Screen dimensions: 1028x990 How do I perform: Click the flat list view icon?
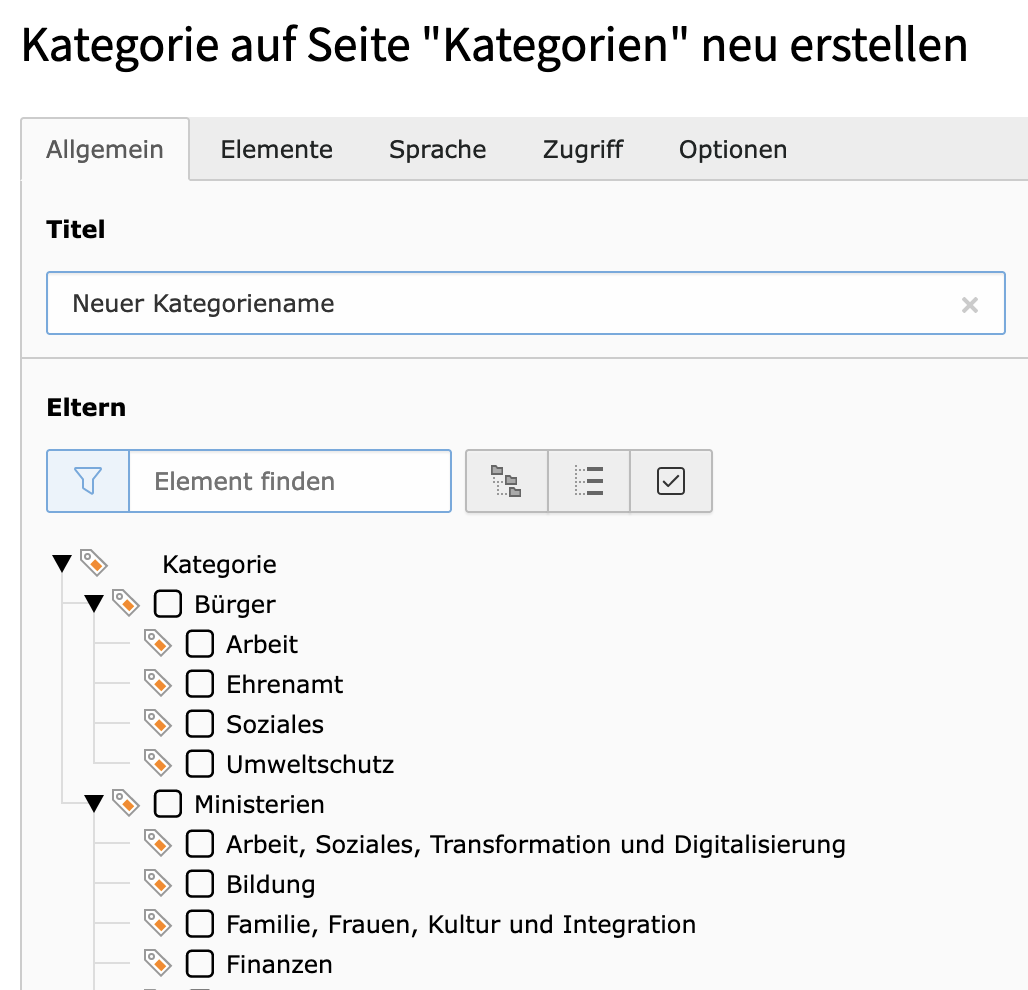tap(589, 481)
